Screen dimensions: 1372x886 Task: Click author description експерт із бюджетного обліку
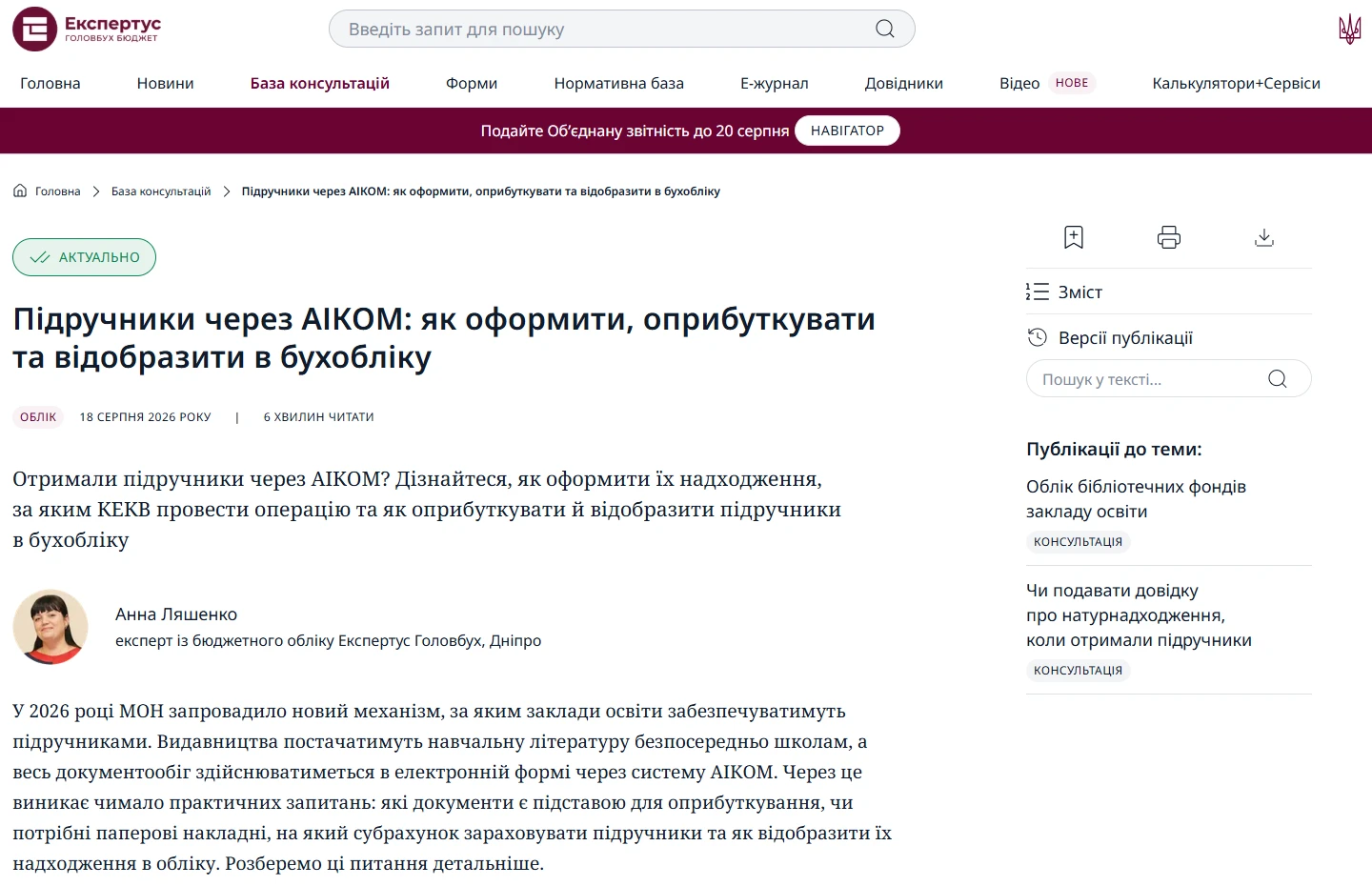pos(329,640)
